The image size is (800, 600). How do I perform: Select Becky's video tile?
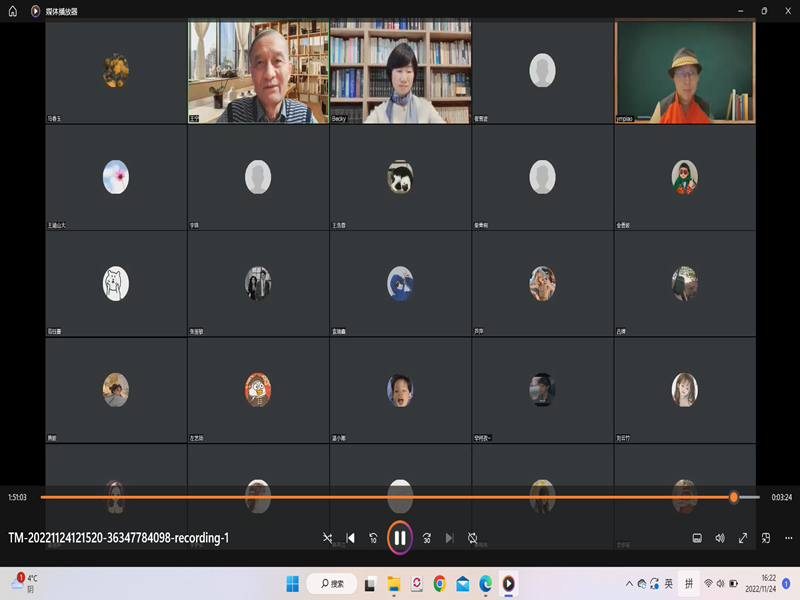[x=400, y=72]
